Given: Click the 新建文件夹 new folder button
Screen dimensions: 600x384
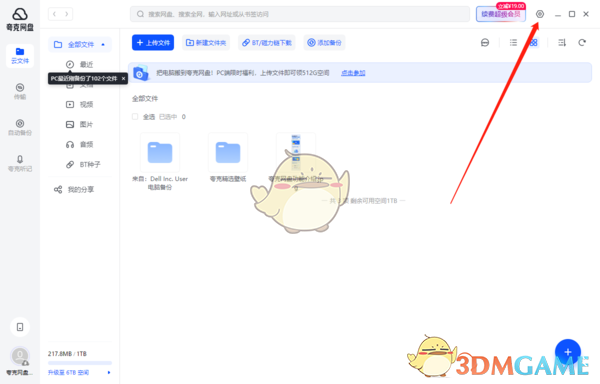Looking at the screenshot, I should (206, 42).
